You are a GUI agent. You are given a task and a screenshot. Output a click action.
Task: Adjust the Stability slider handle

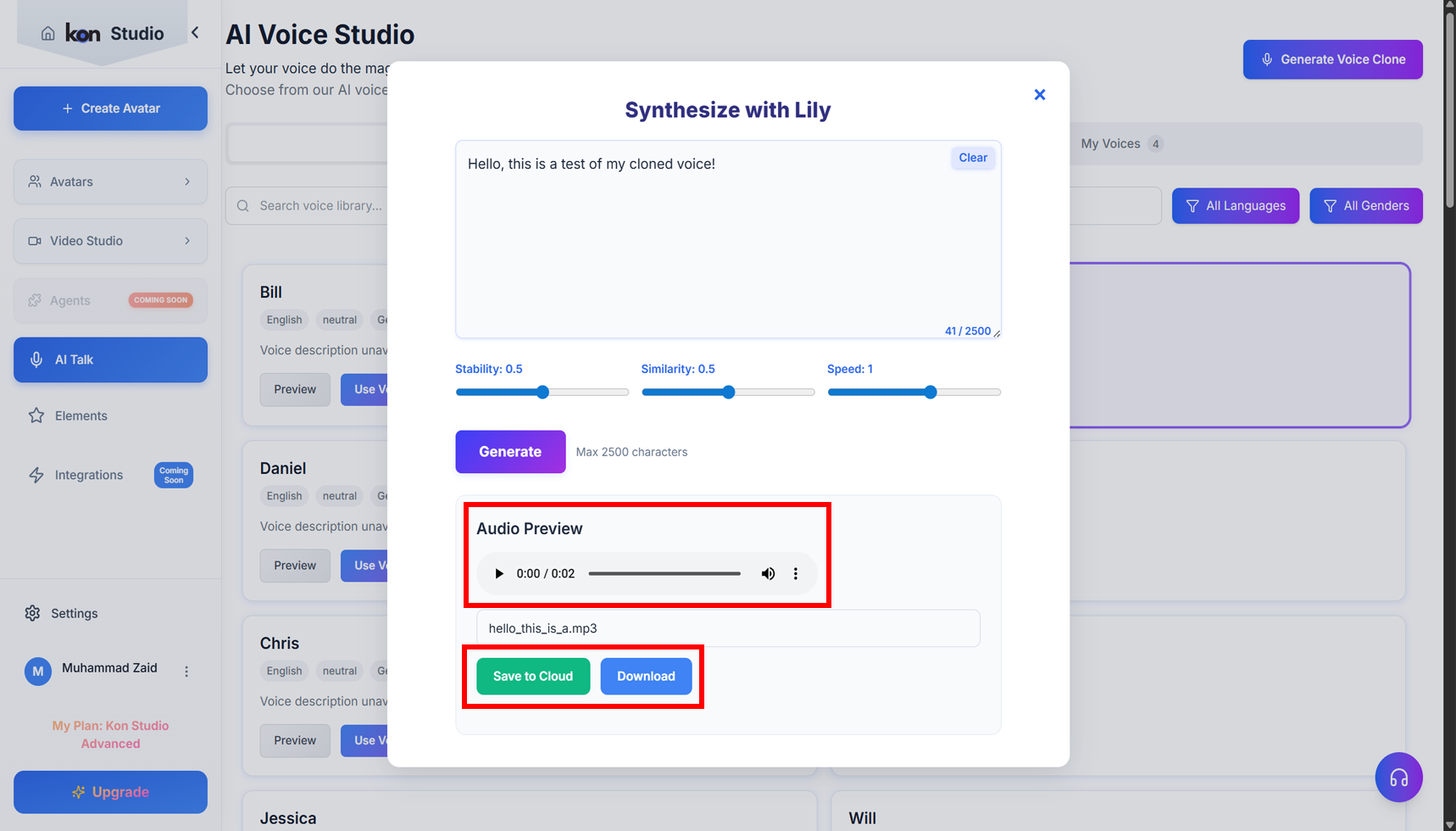(542, 393)
